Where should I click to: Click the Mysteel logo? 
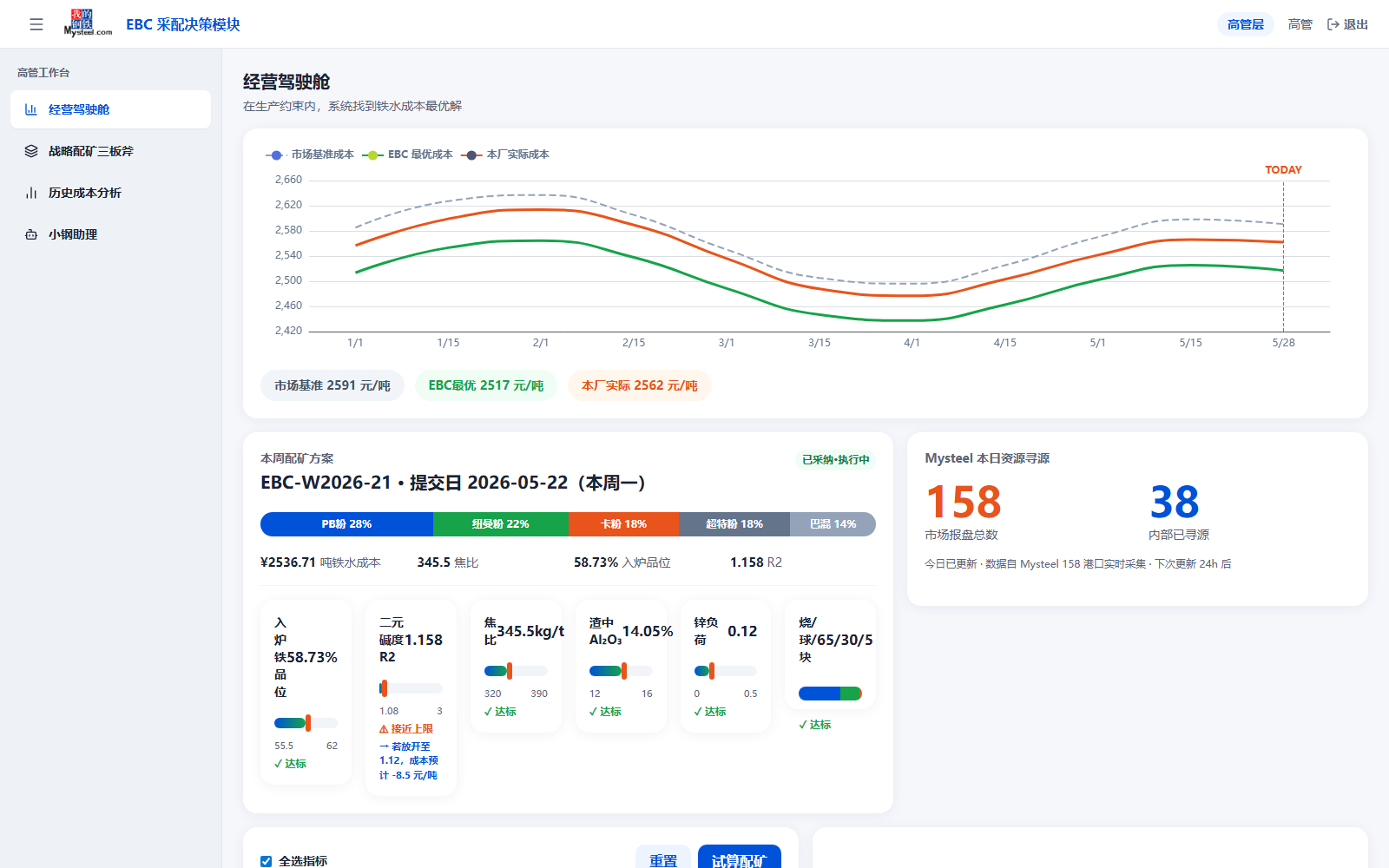(x=88, y=23)
